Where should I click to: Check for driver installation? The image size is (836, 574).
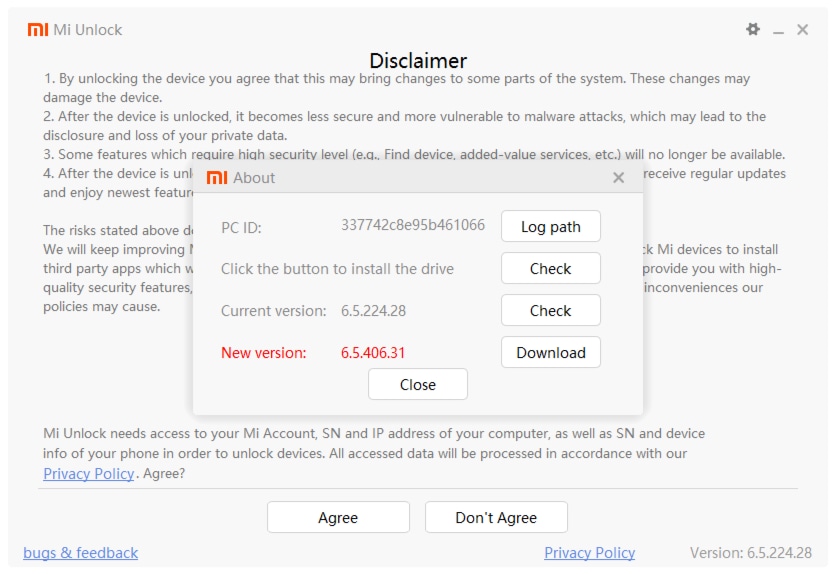pyautogui.click(x=551, y=269)
